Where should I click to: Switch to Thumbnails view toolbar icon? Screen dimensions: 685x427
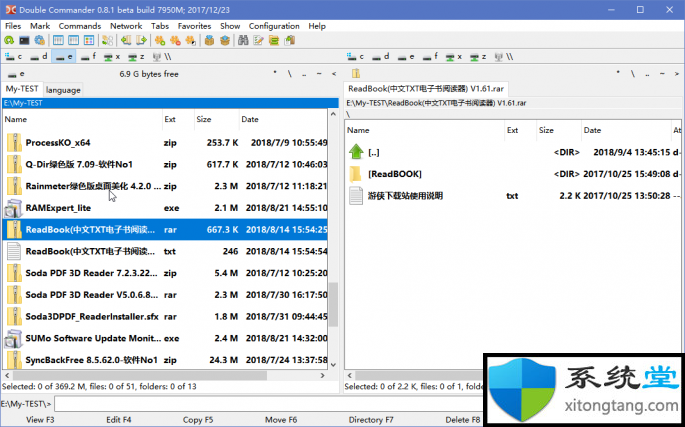tap(89, 41)
